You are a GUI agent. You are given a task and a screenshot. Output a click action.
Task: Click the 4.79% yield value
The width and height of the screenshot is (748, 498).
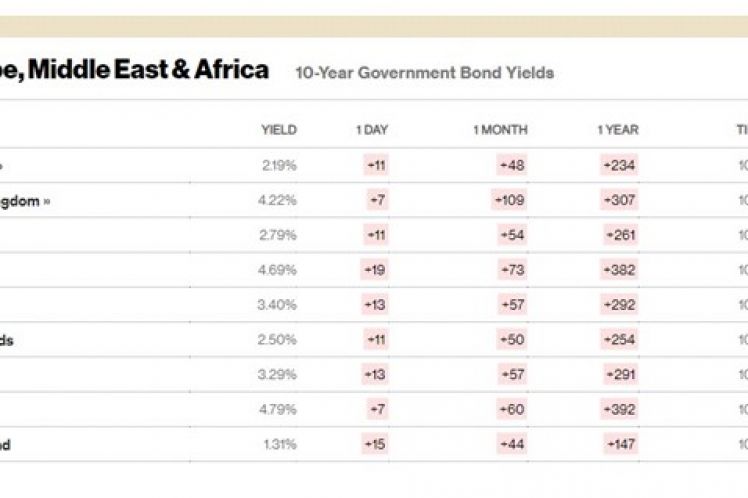(x=278, y=409)
